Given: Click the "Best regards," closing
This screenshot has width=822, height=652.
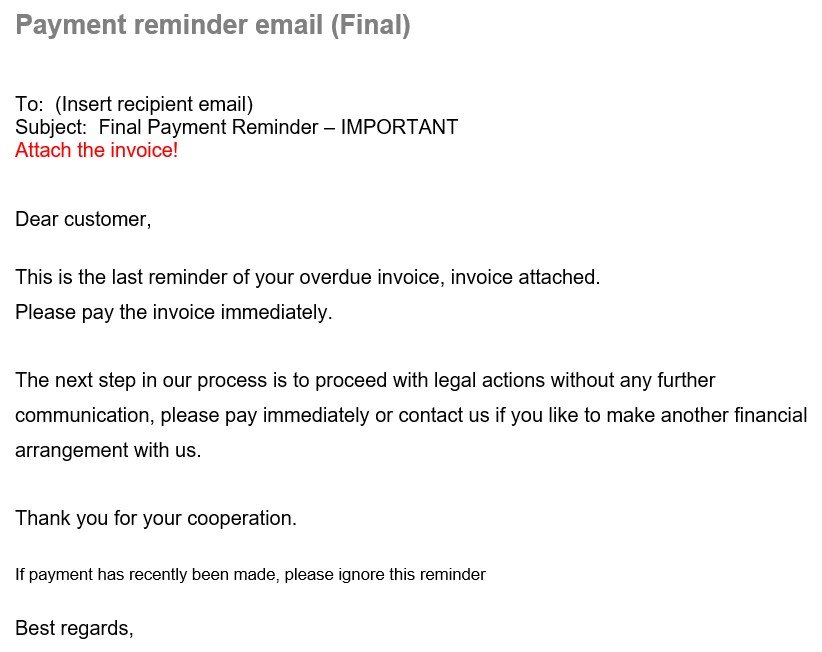Looking at the screenshot, I should 74,628.
